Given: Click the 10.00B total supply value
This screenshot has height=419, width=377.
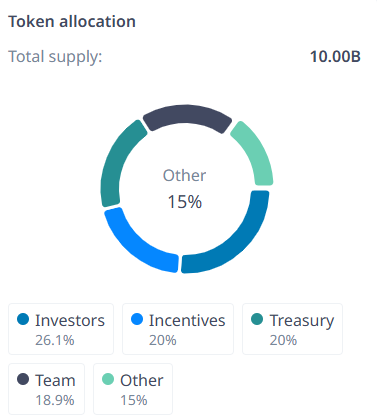Looking at the screenshot, I should click(x=335, y=56).
